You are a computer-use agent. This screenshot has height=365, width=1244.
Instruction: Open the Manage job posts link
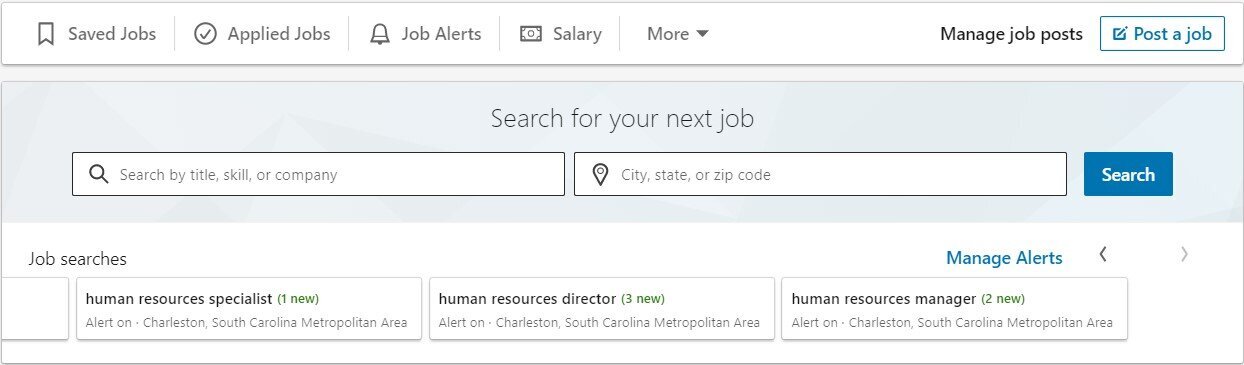coord(1011,34)
